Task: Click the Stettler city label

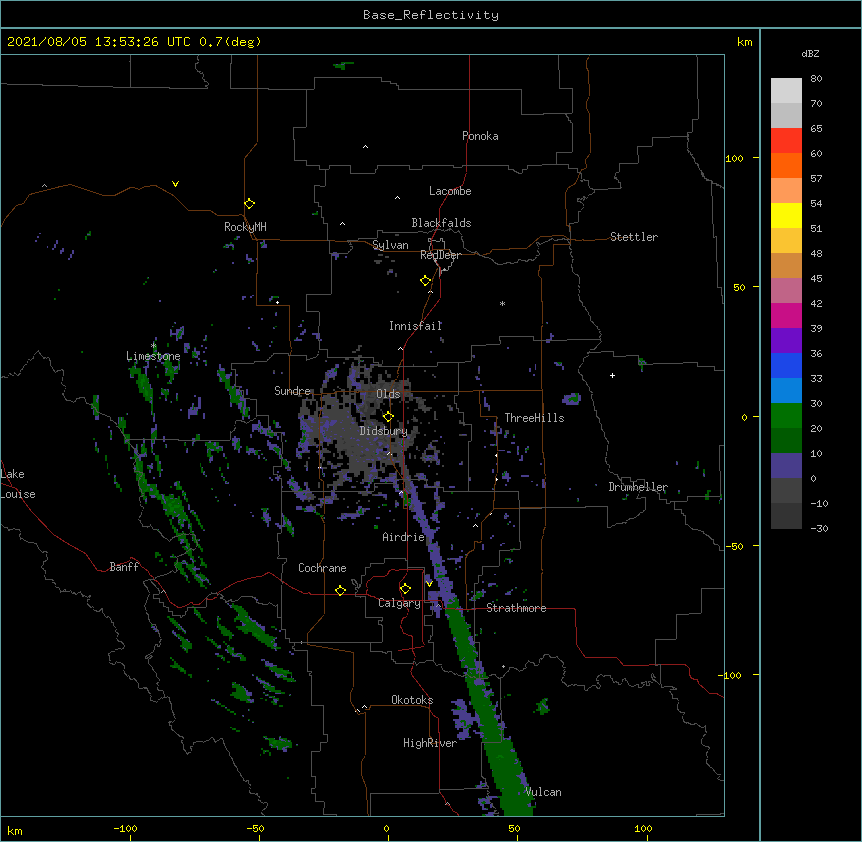Action: coord(634,237)
